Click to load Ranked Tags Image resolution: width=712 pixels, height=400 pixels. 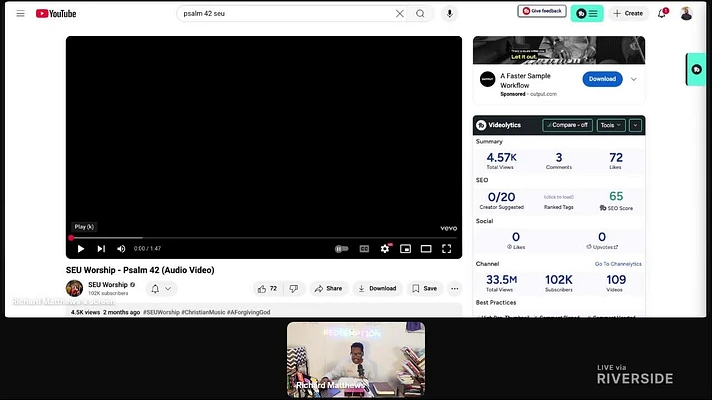coord(559,197)
